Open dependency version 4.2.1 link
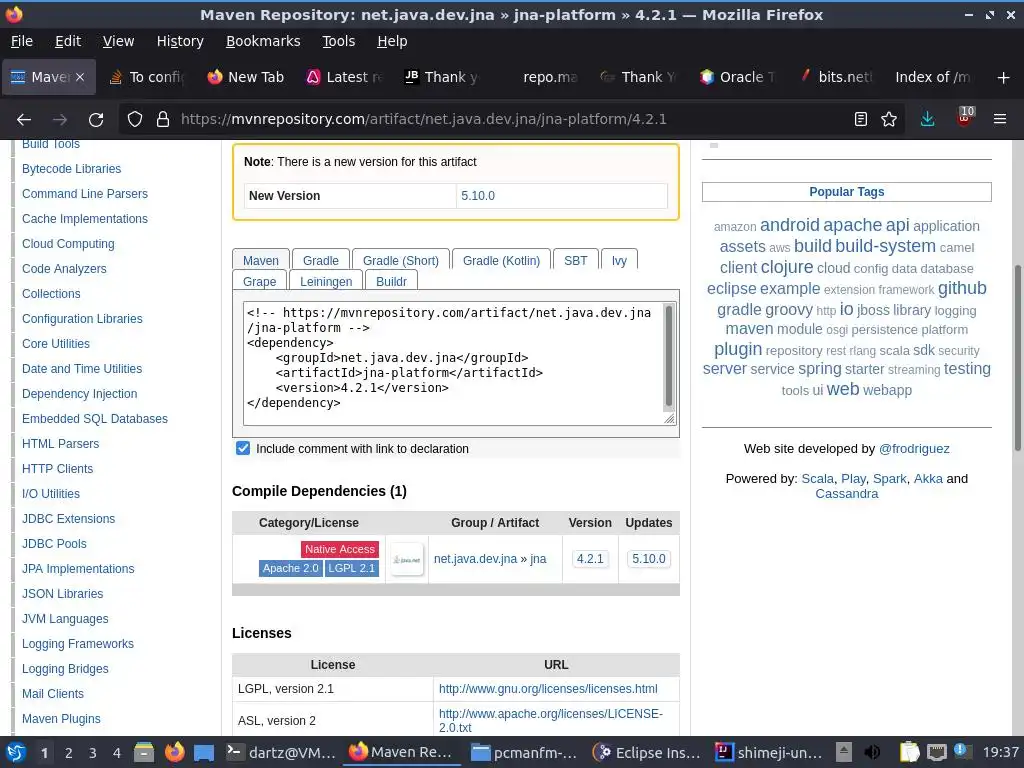The height and width of the screenshot is (768, 1024). click(x=590, y=559)
